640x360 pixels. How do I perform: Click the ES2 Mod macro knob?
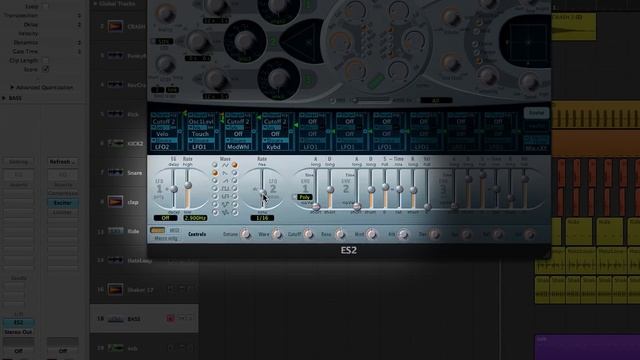tap(371, 234)
